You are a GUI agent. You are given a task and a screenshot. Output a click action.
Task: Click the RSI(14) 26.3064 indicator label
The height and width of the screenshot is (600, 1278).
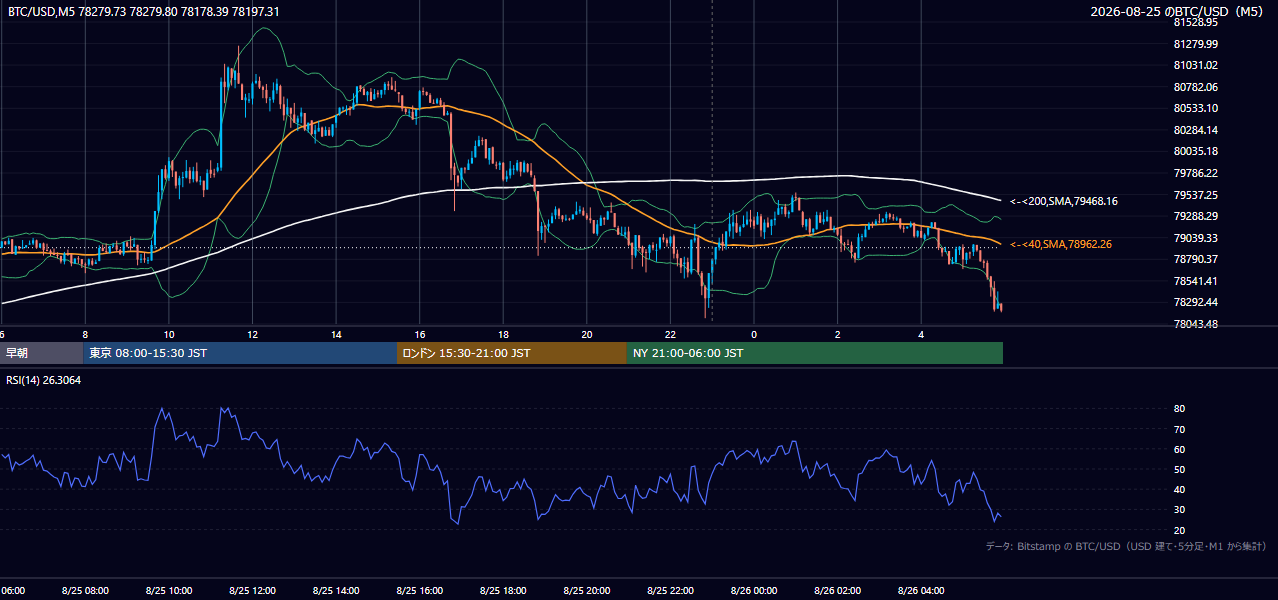43,380
